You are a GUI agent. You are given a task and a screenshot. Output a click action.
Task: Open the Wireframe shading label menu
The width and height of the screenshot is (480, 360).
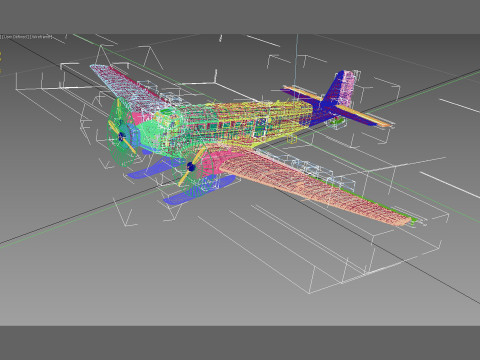tap(42, 37)
